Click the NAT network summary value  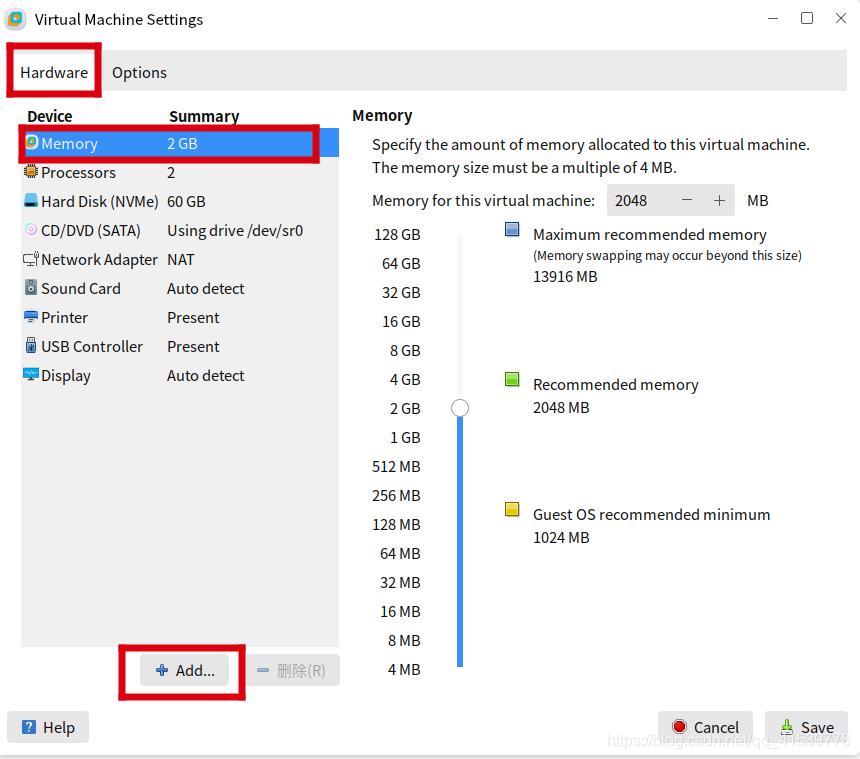pyautogui.click(x=180, y=260)
